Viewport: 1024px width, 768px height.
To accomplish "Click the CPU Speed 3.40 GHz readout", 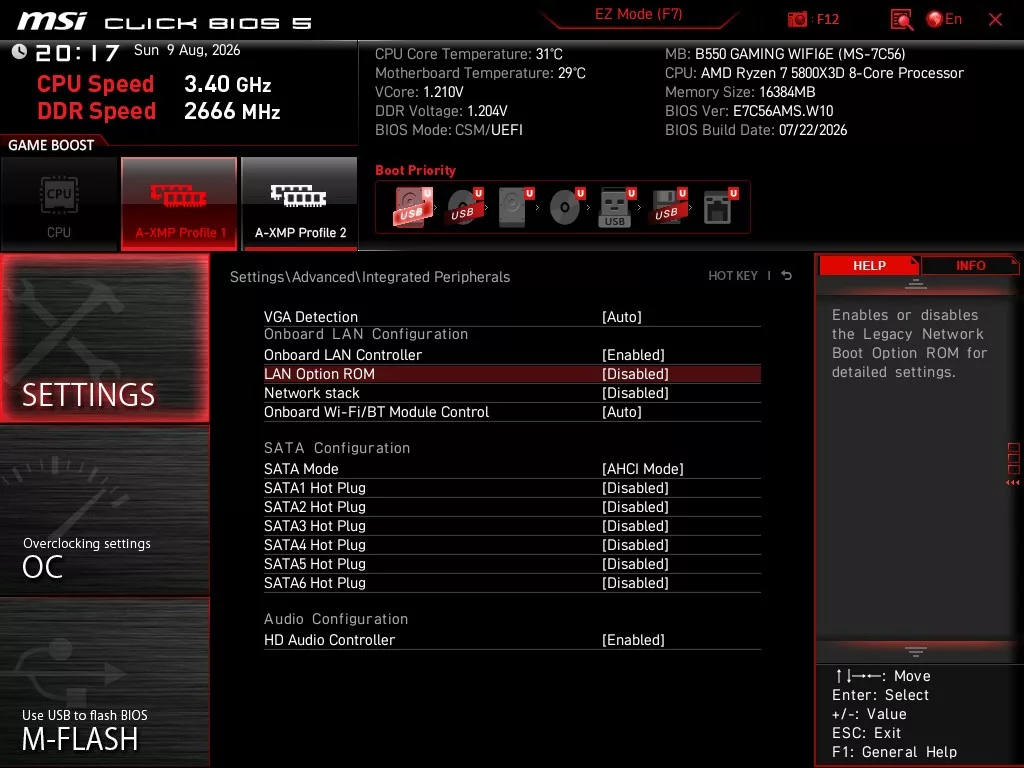I will tap(154, 84).
